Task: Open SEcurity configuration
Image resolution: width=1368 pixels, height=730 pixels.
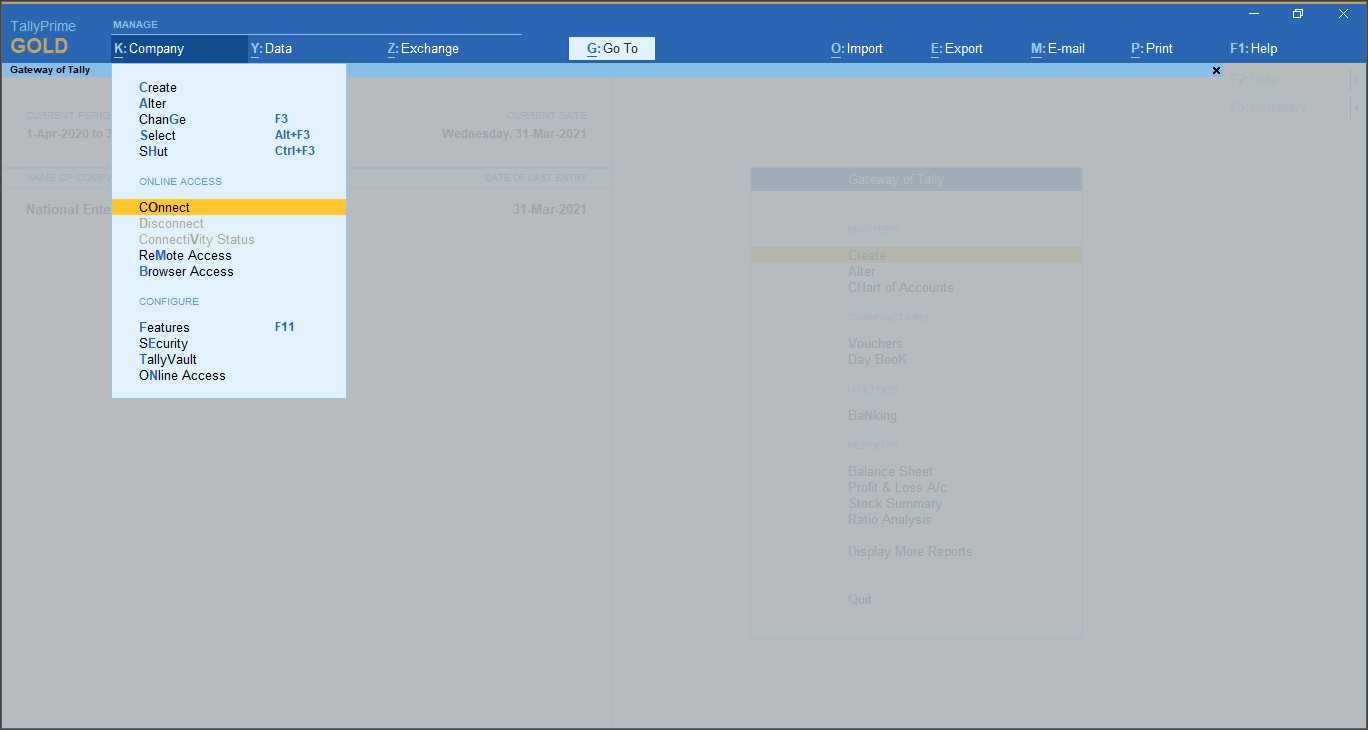Action: (x=163, y=343)
